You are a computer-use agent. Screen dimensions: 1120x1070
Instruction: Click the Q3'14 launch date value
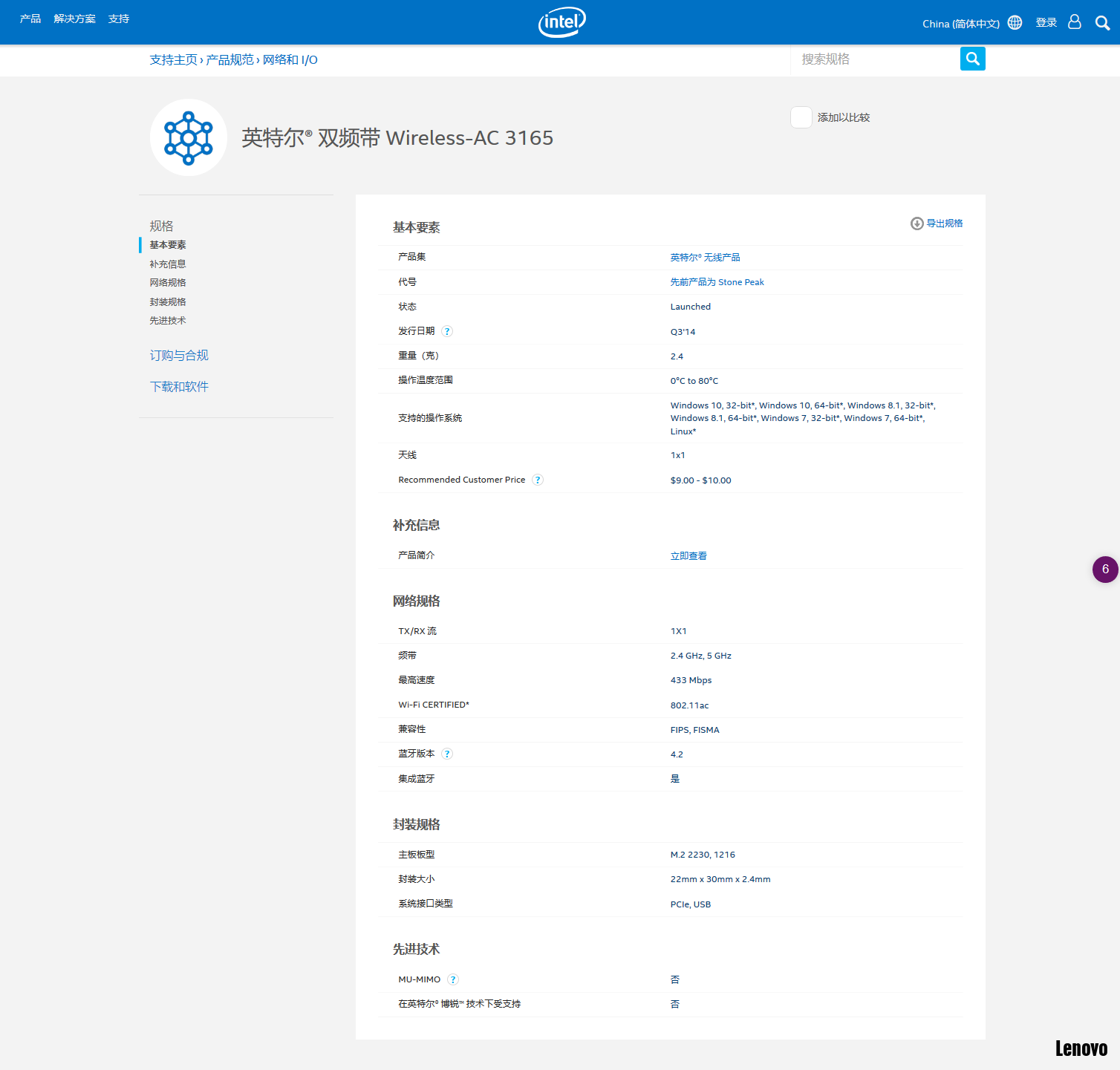pos(683,332)
